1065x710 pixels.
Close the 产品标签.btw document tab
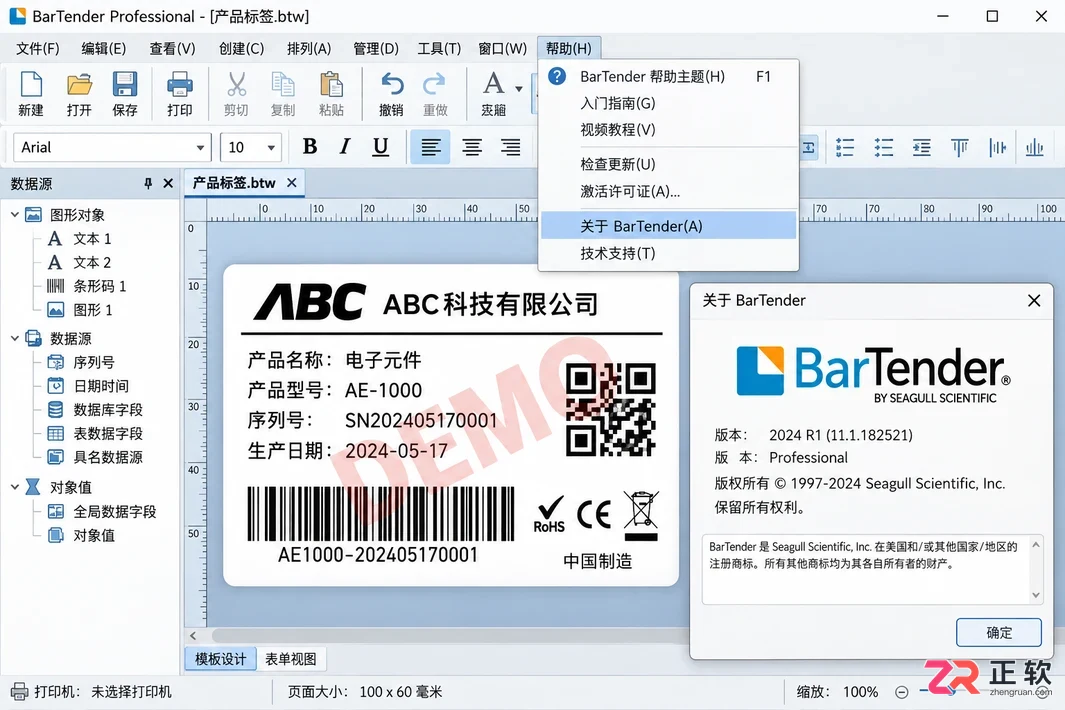tap(291, 183)
